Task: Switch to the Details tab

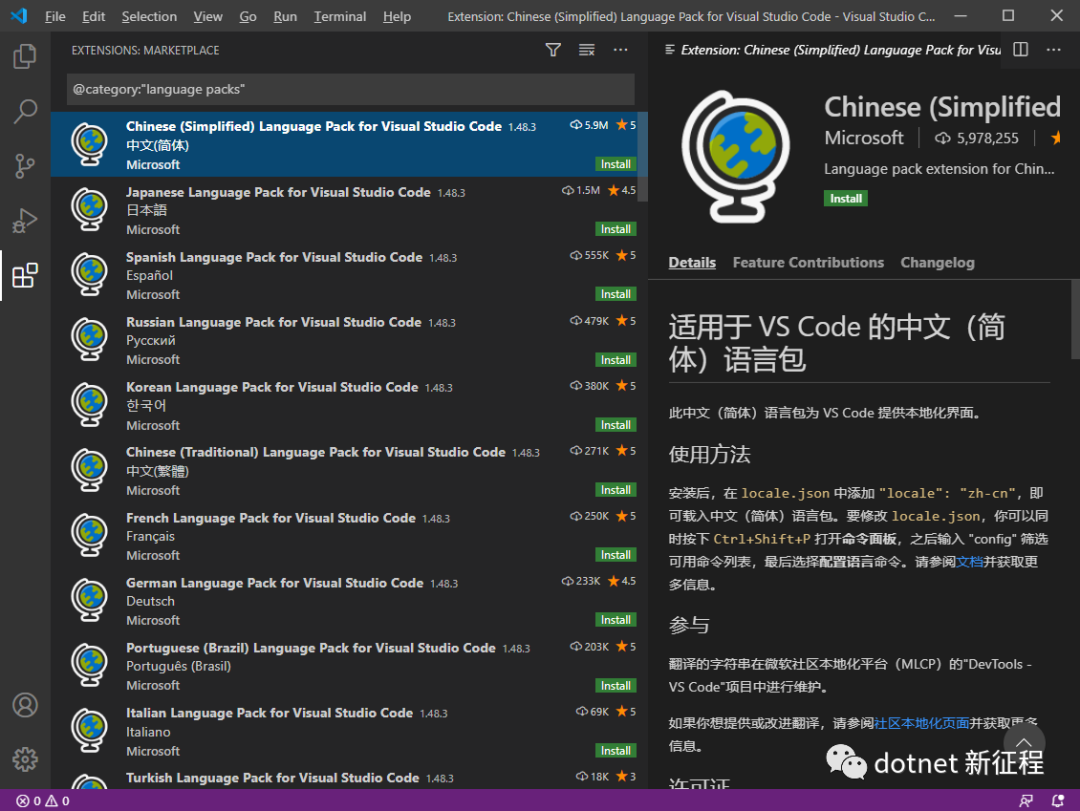Action: (692, 263)
